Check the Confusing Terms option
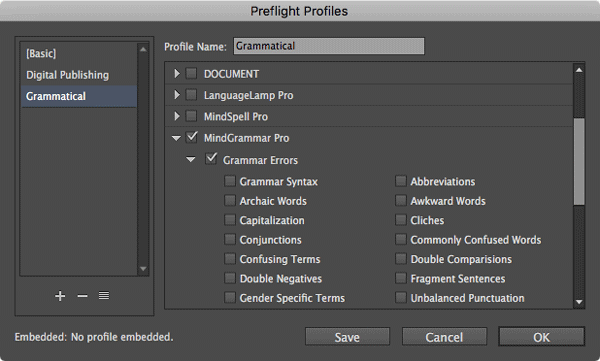 230,259
